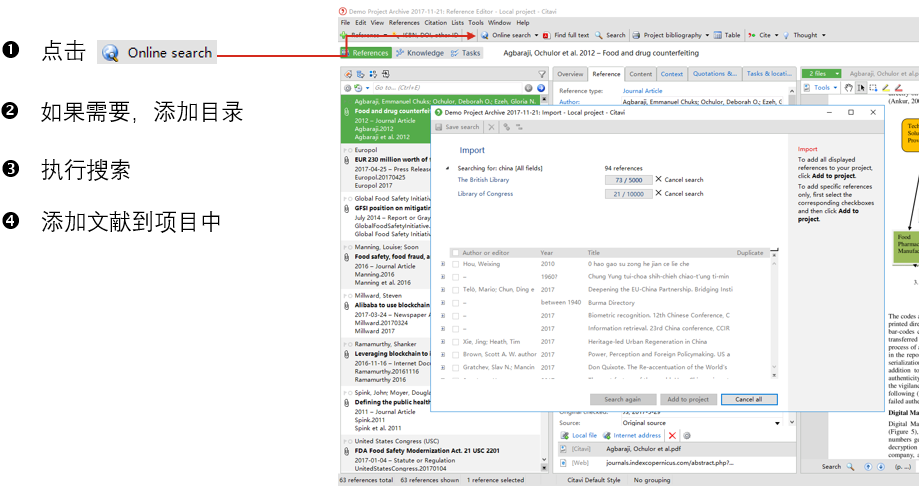Select the Tasks & locations tab

[x=769, y=74]
